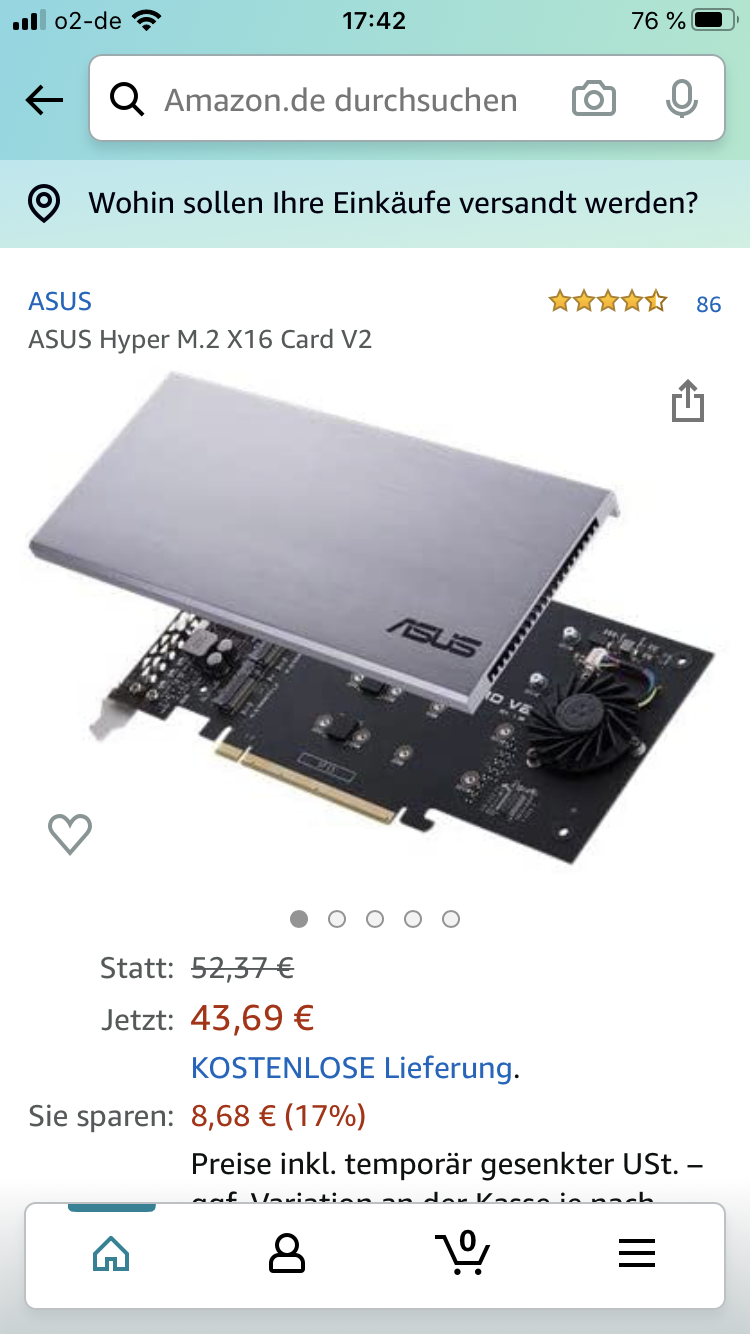Open camera search in the search bar

click(593, 100)
